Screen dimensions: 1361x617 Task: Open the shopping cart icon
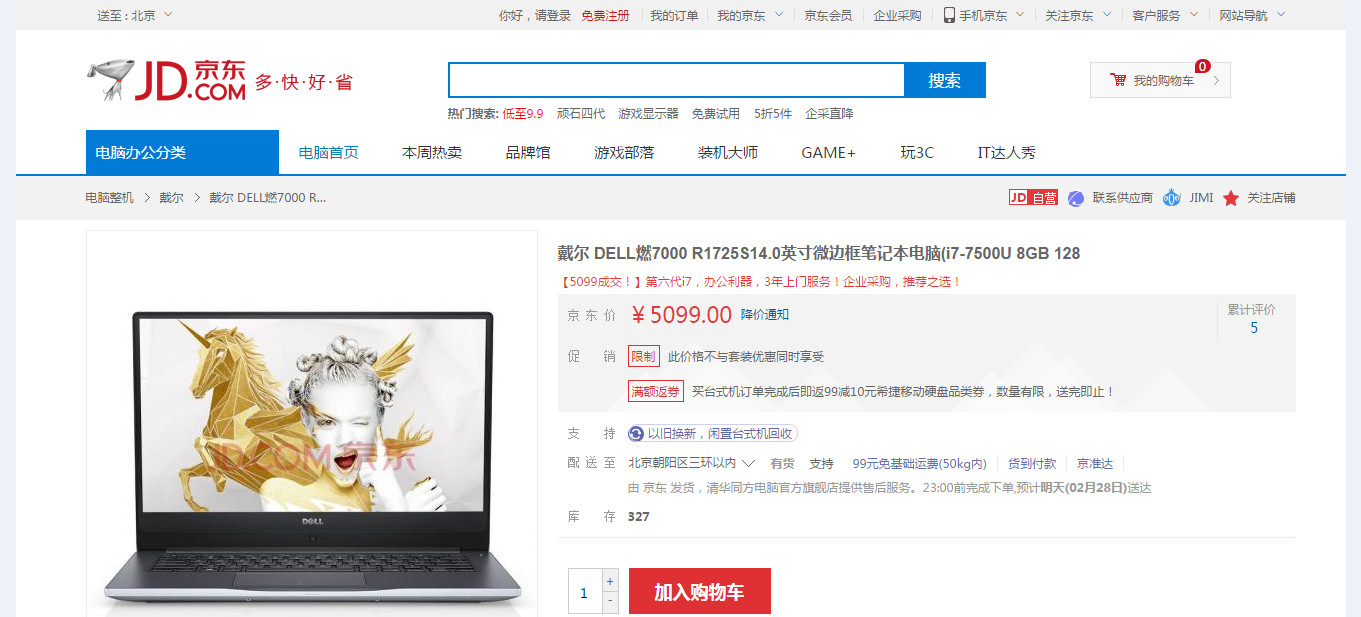pyautogui.click(x=1118, y=80)
